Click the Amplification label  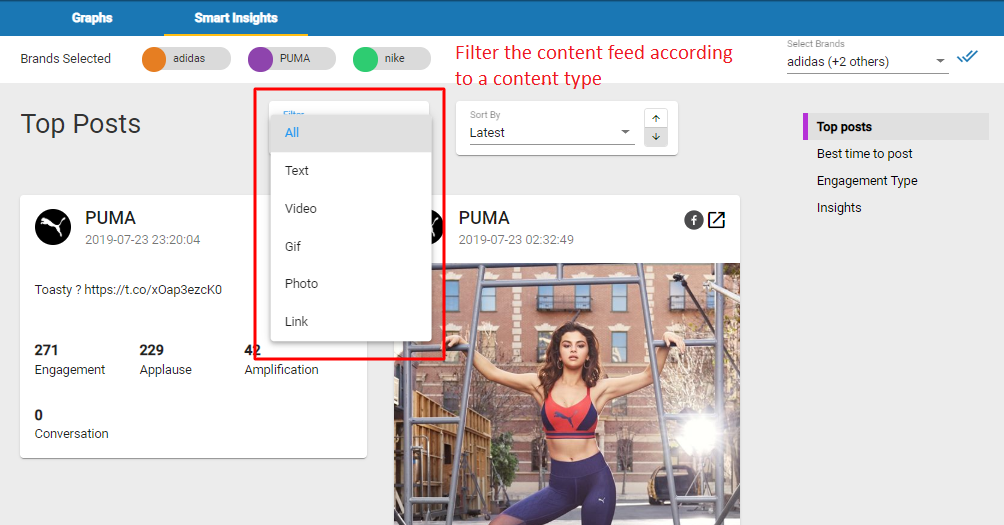point(281,369)
